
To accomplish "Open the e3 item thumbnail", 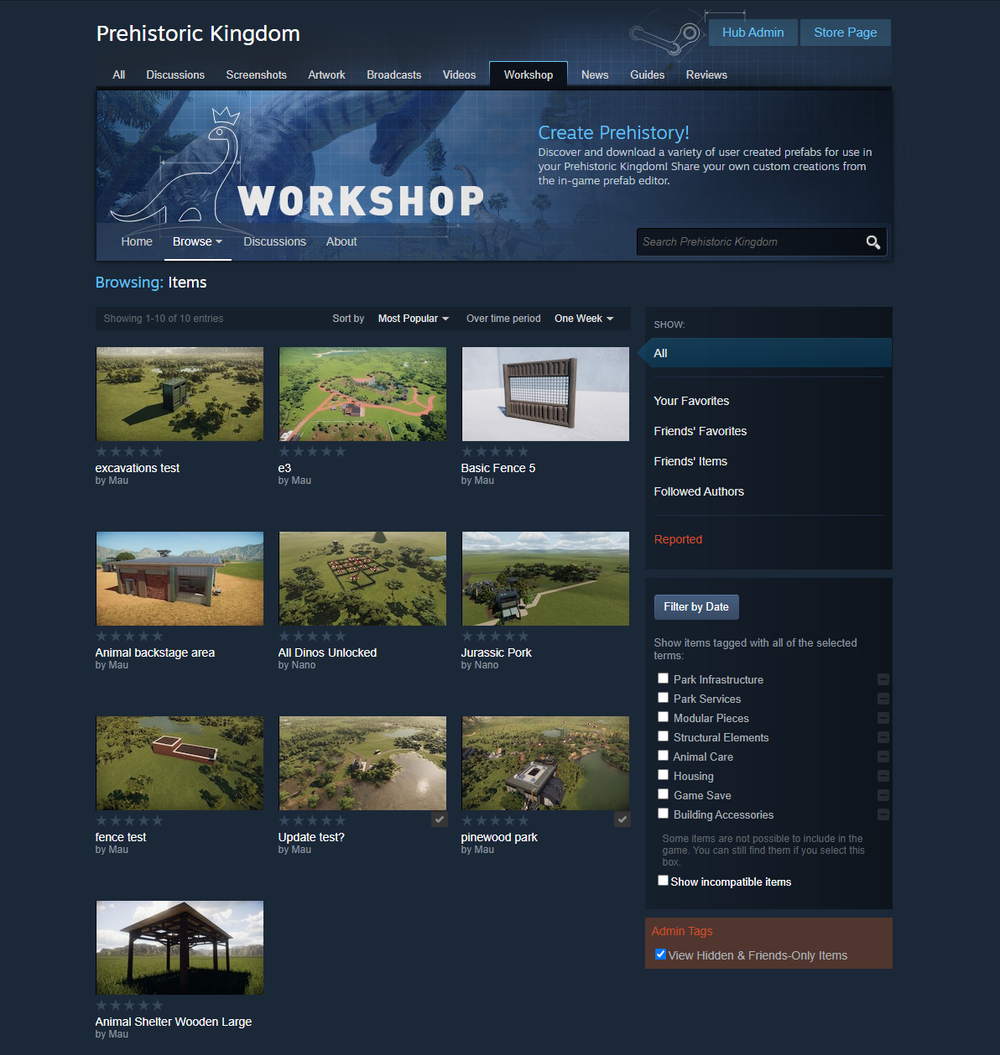I will tap(363, 394).
